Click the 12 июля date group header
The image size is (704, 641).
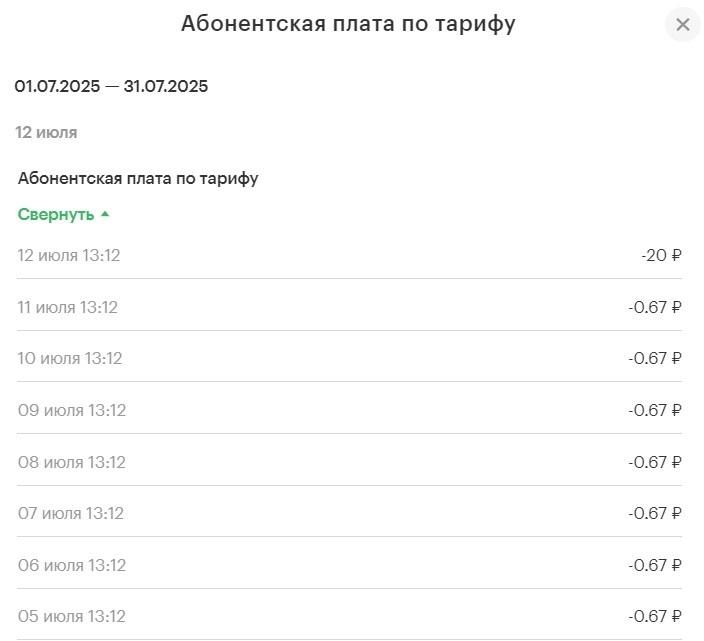[x=46, y=132]
